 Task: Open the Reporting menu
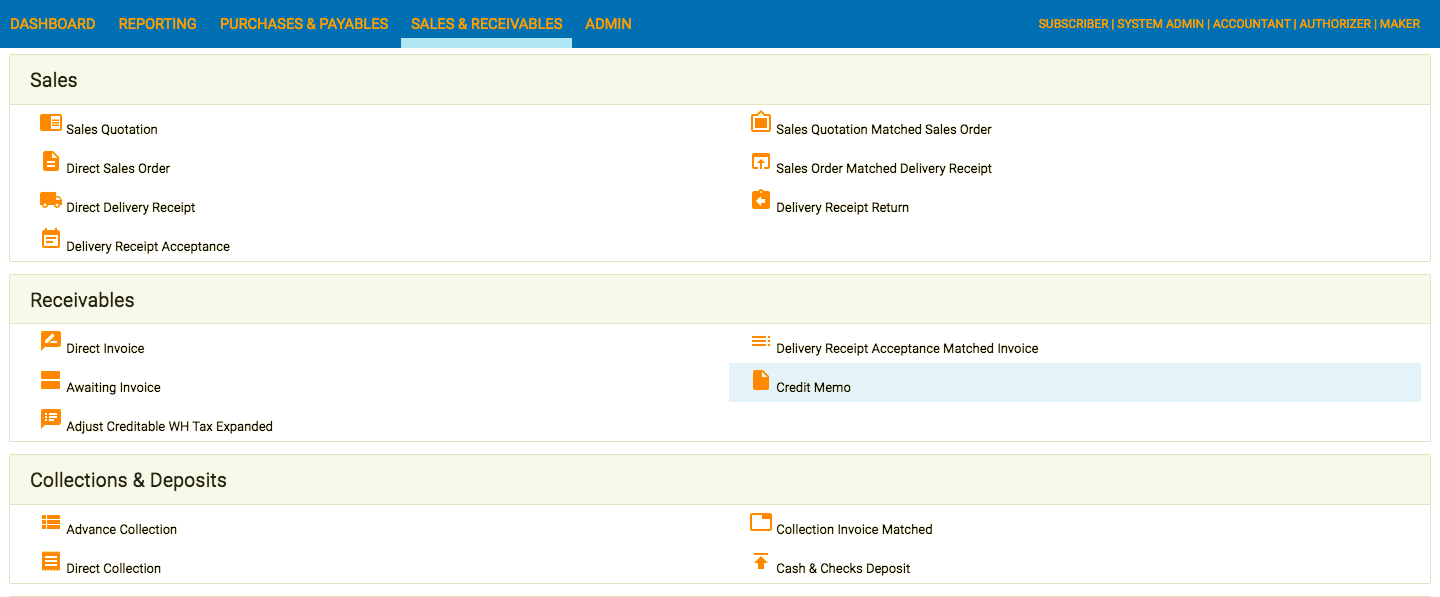click(x=158, y=24)
